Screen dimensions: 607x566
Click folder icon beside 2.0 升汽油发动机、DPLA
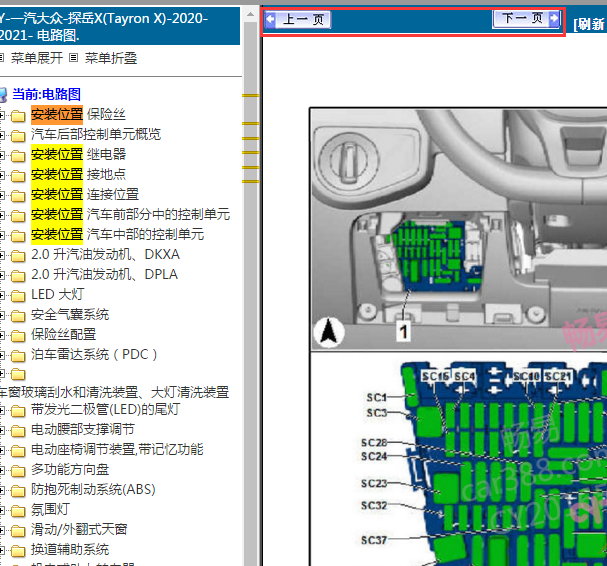[18, 276]
